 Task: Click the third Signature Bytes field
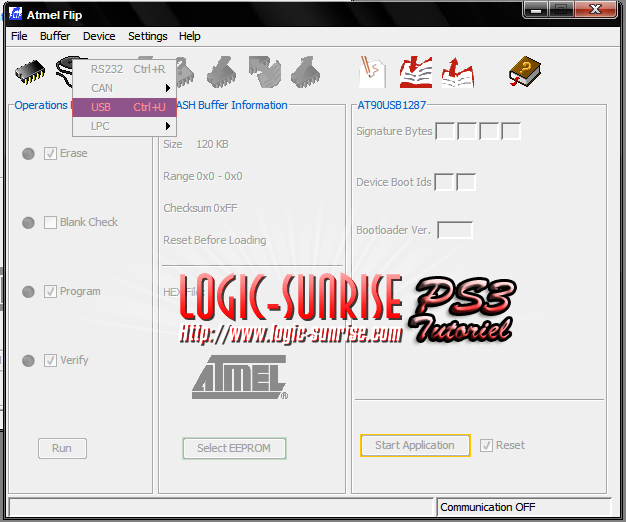[x=489, y=131]
